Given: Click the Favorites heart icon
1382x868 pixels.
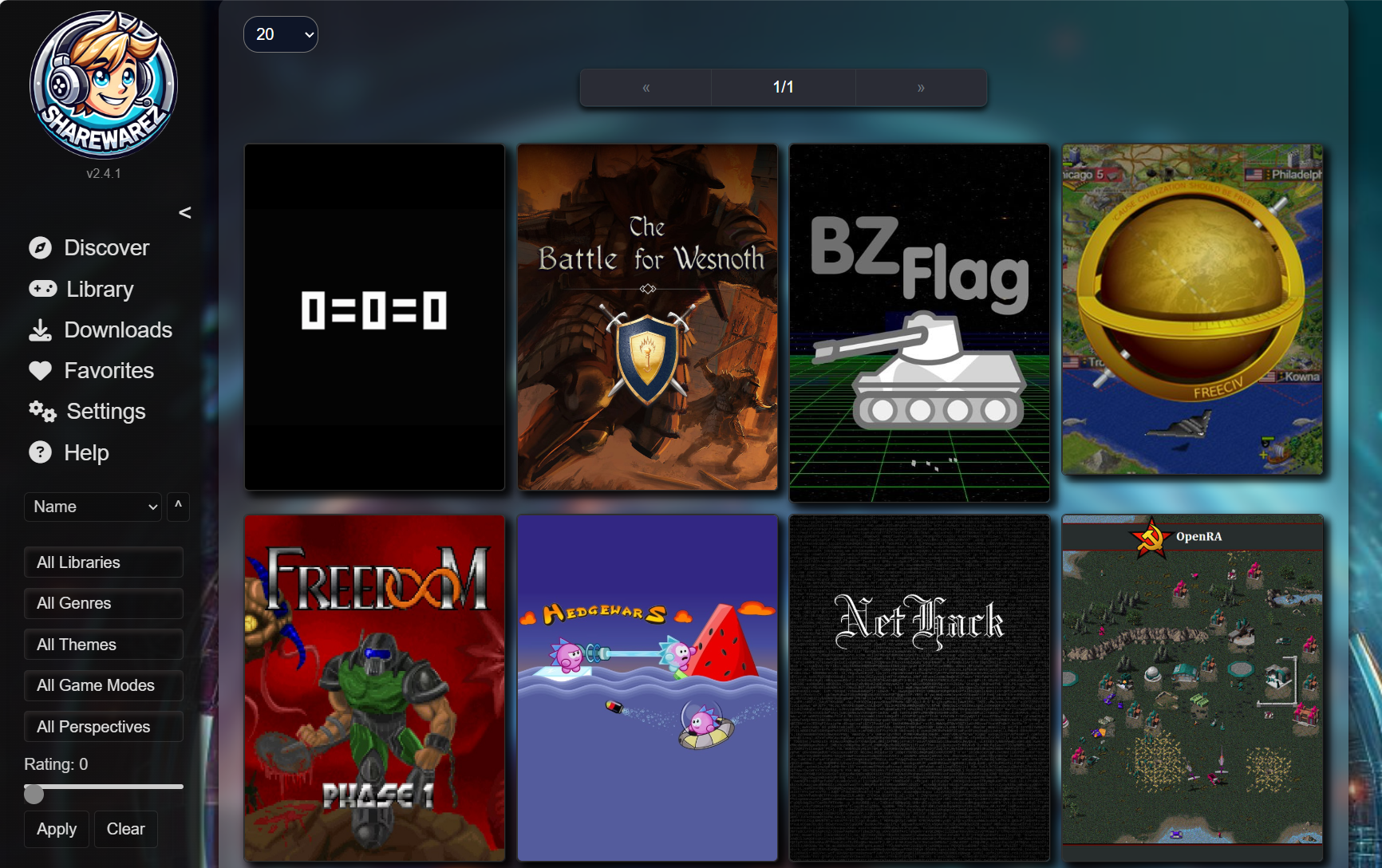Looking at the screenshot, I should pyautogui.click(x=40, y=371).
